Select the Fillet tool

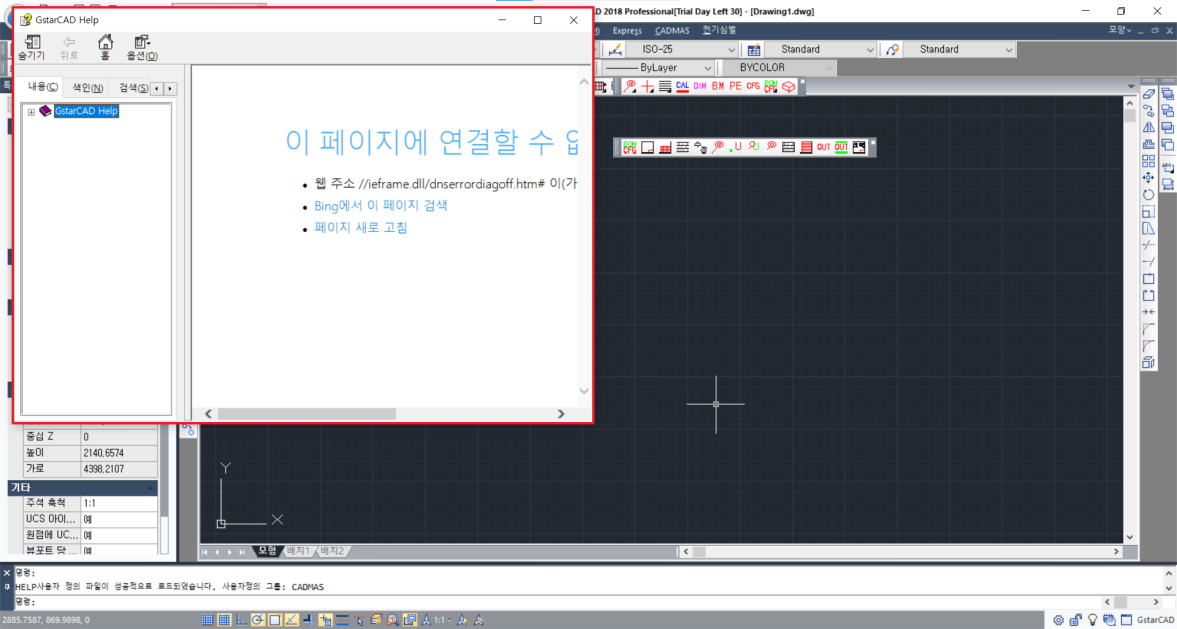click(1148, 345)
